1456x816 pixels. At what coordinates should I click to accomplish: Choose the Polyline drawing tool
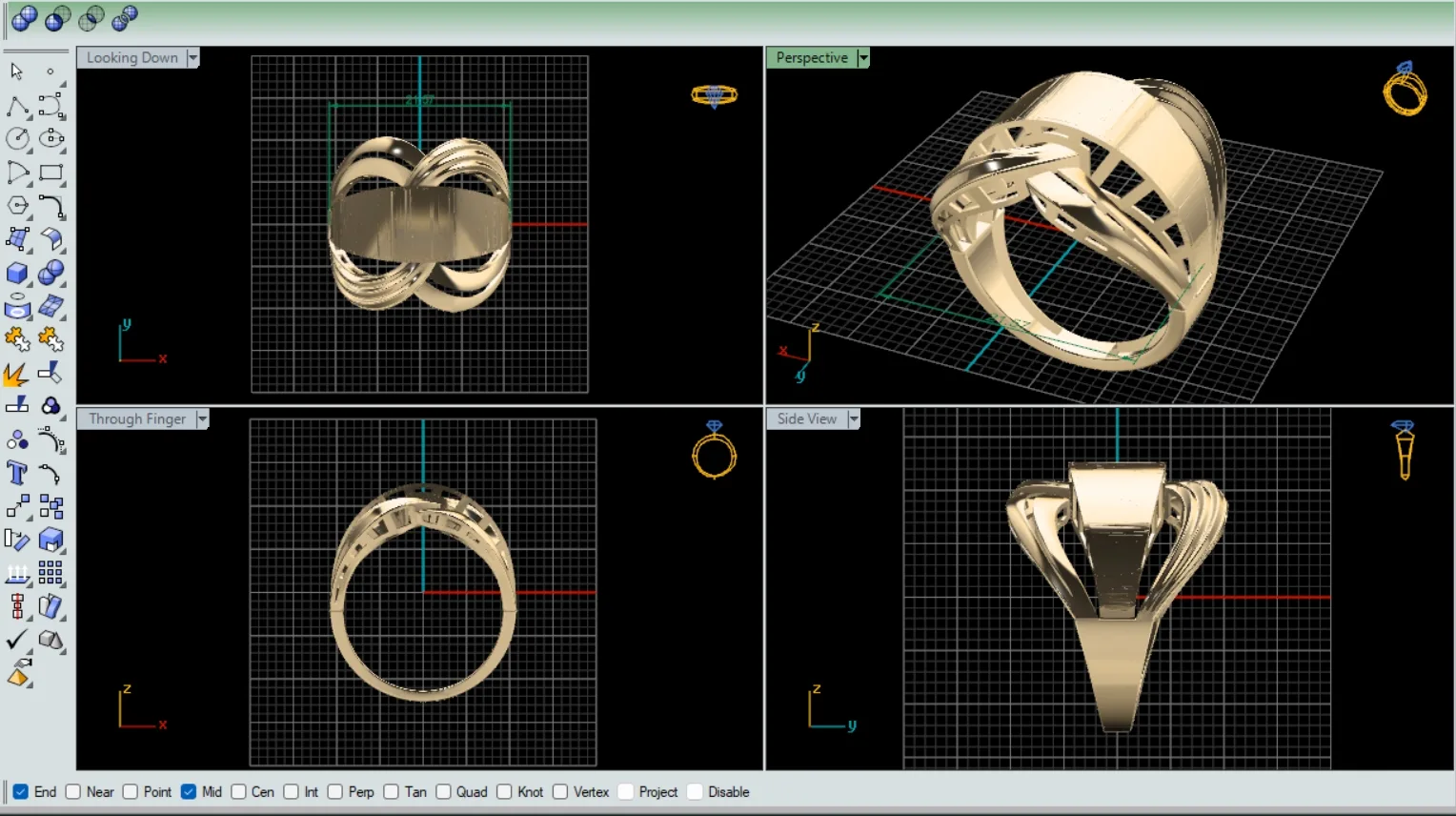[17, 105]
